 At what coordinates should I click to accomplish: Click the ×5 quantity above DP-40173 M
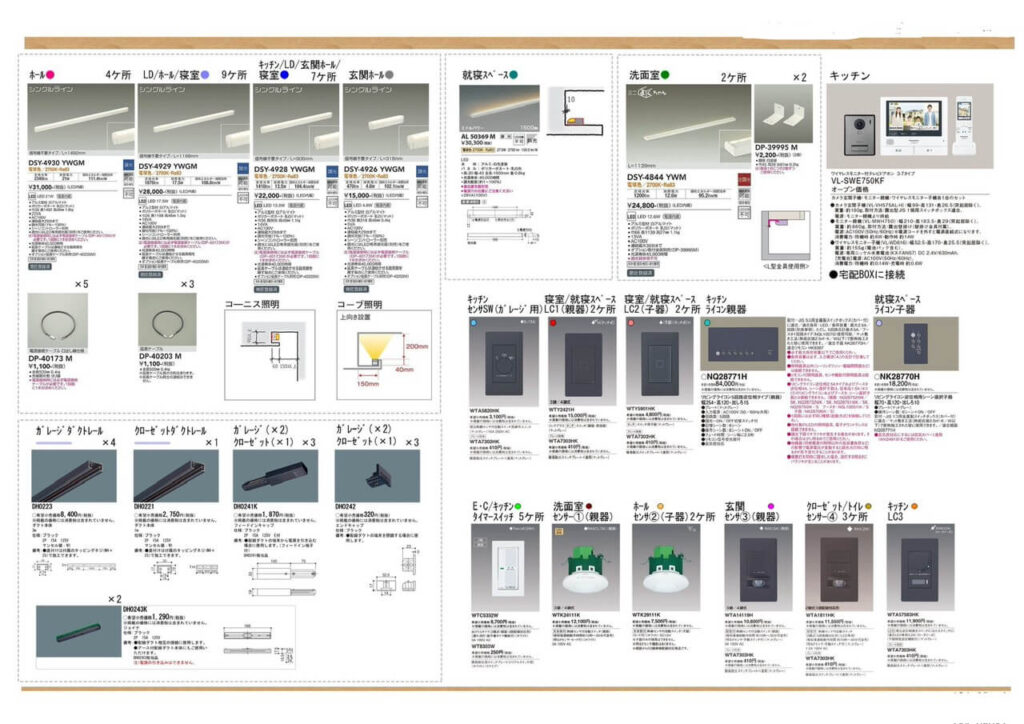[x=81, y=284]
